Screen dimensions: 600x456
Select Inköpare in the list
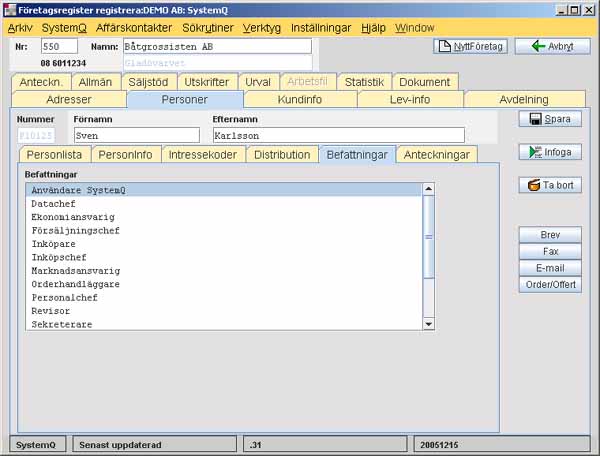point(224,244)
